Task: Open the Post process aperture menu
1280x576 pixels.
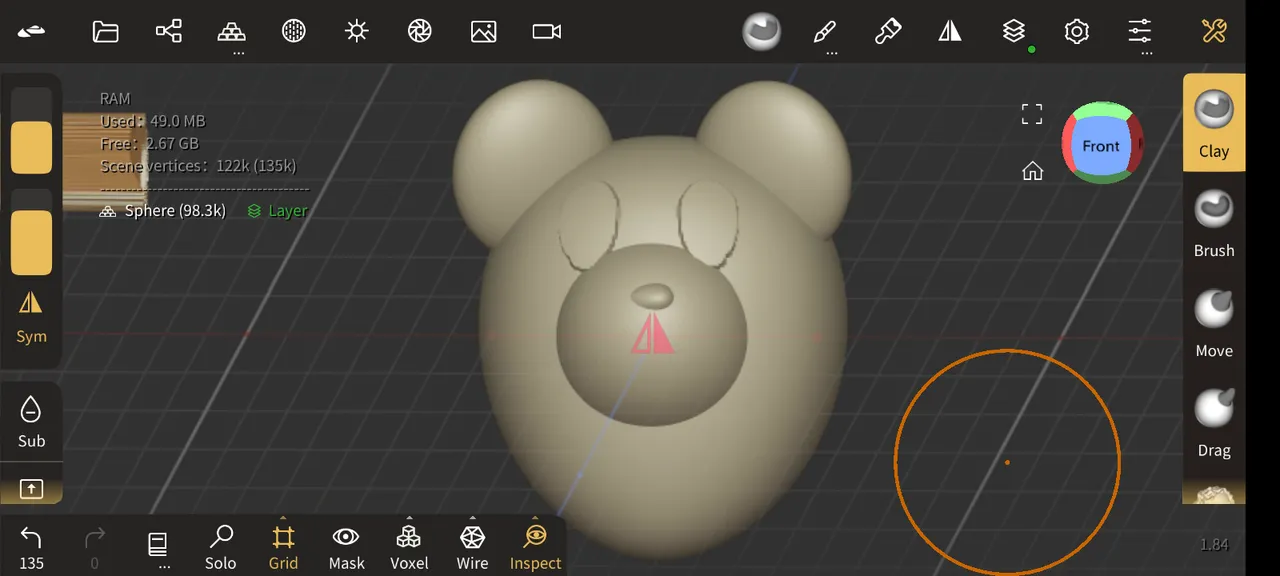Action: pos(420,31)
